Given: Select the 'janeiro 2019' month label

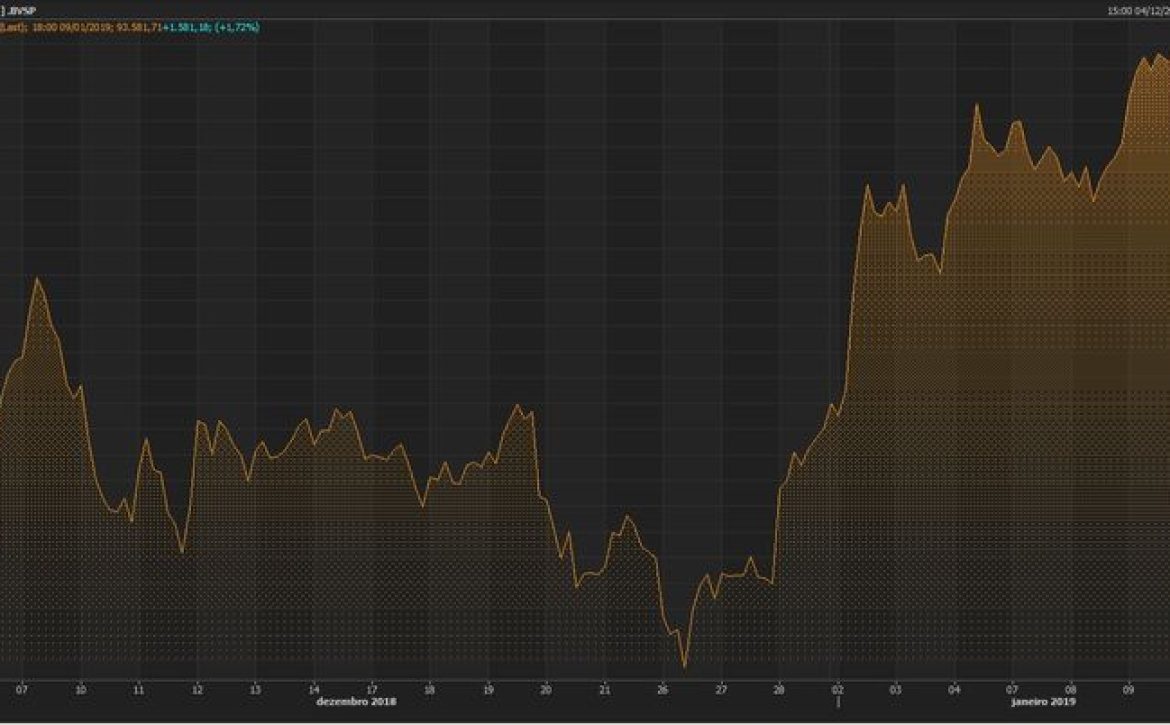Looking at the screenshot, I should click(1043, 701).
